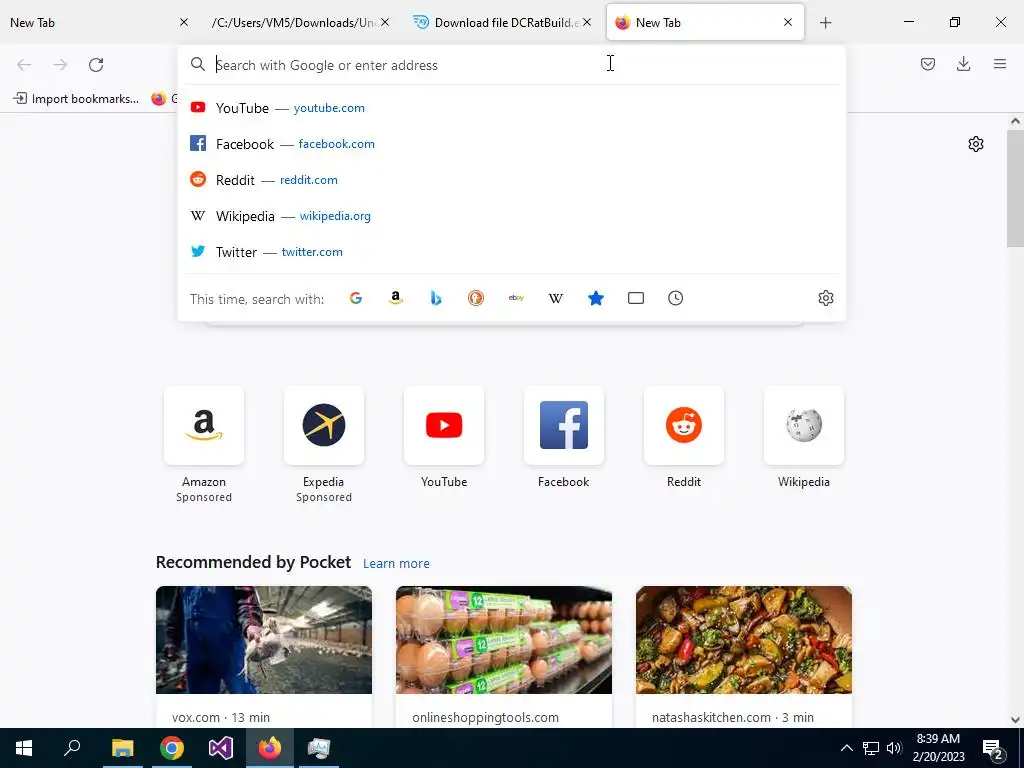Reload the current page
The width and height of the screenshot is (1024, 768).
coord(96,65)
